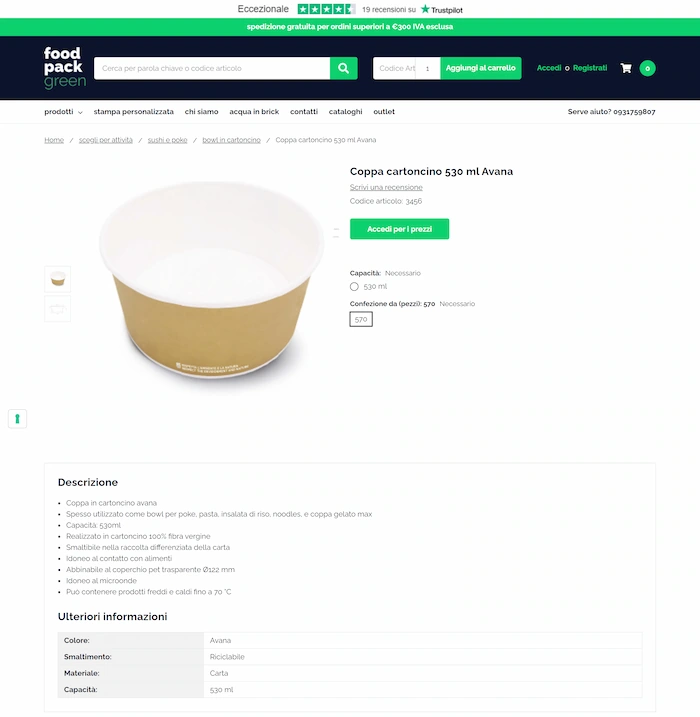Select the 570 pieces pack option
Viewport: 700px width, 717px height.
361,319
